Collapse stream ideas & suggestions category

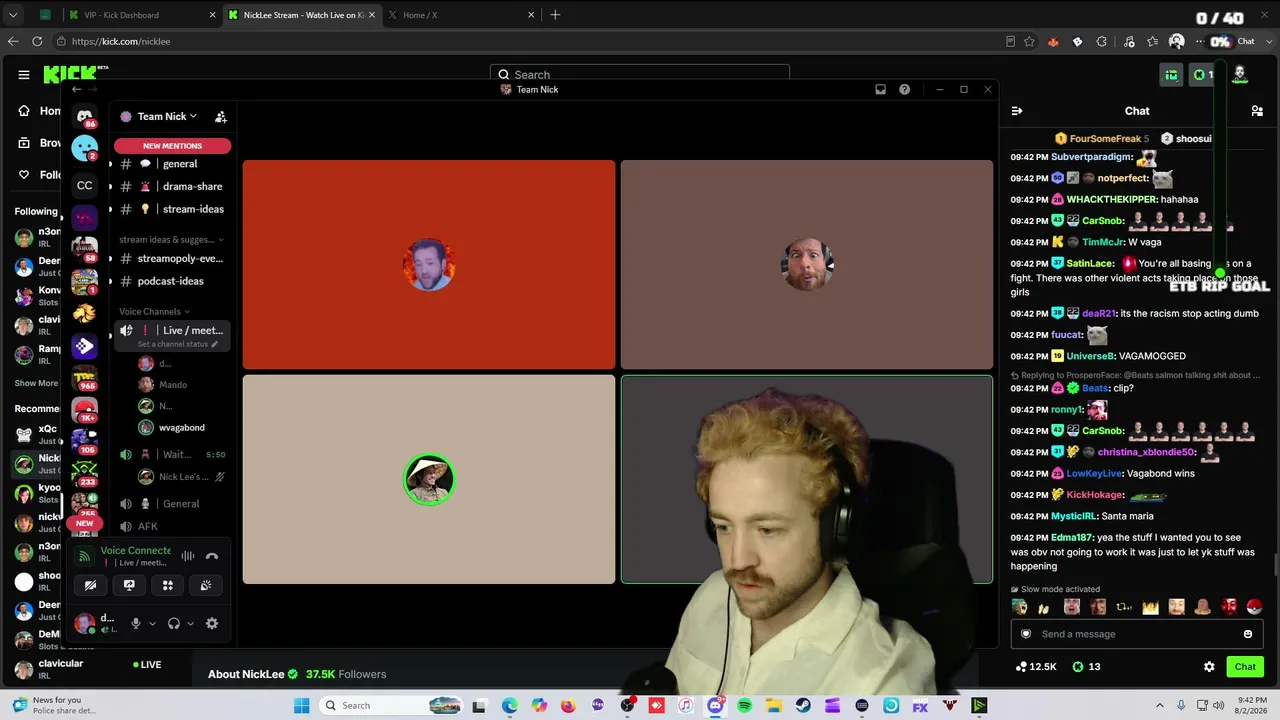171,240
